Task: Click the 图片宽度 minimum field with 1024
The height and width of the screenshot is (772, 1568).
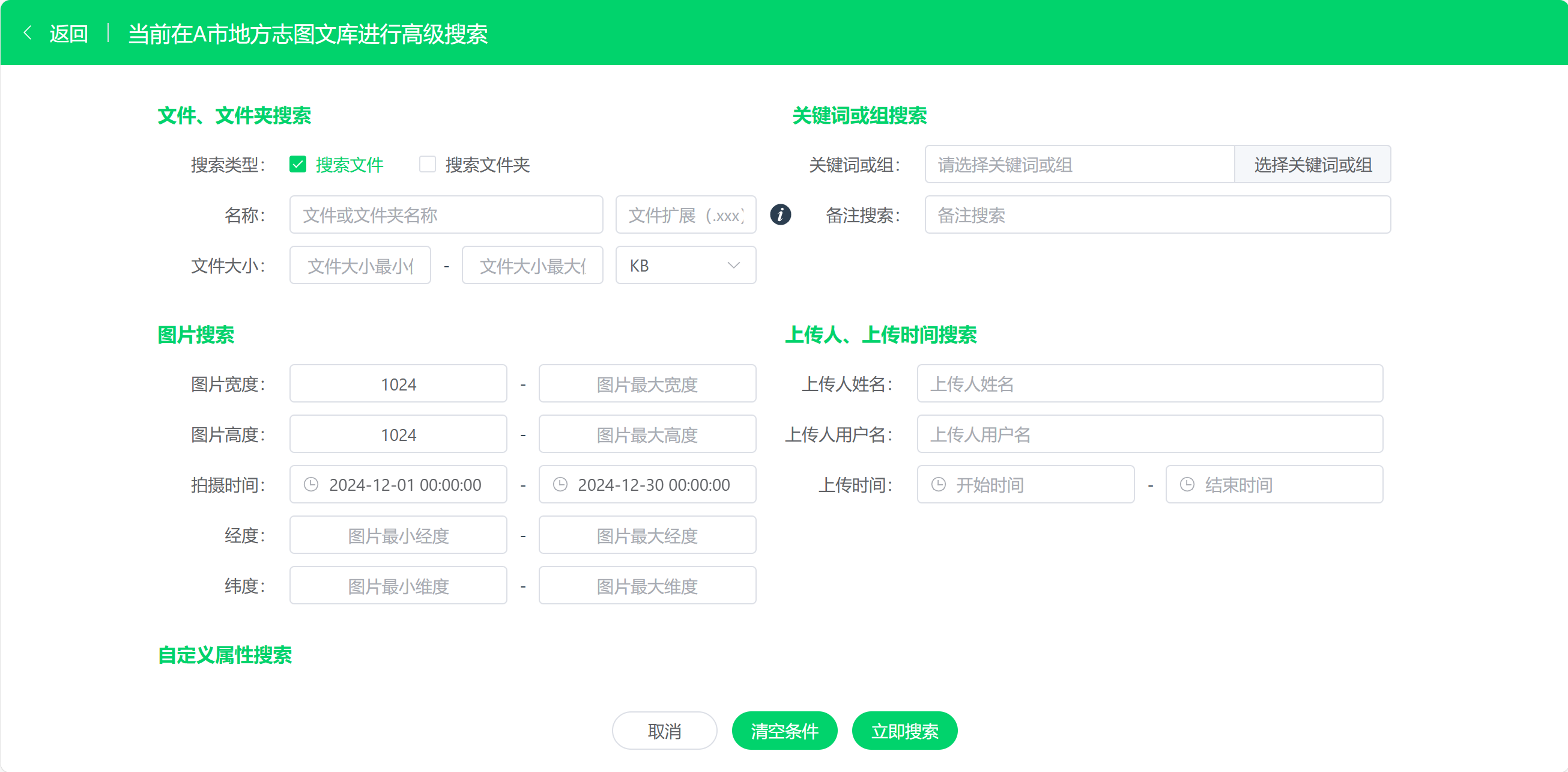Action: click(398, 383)
